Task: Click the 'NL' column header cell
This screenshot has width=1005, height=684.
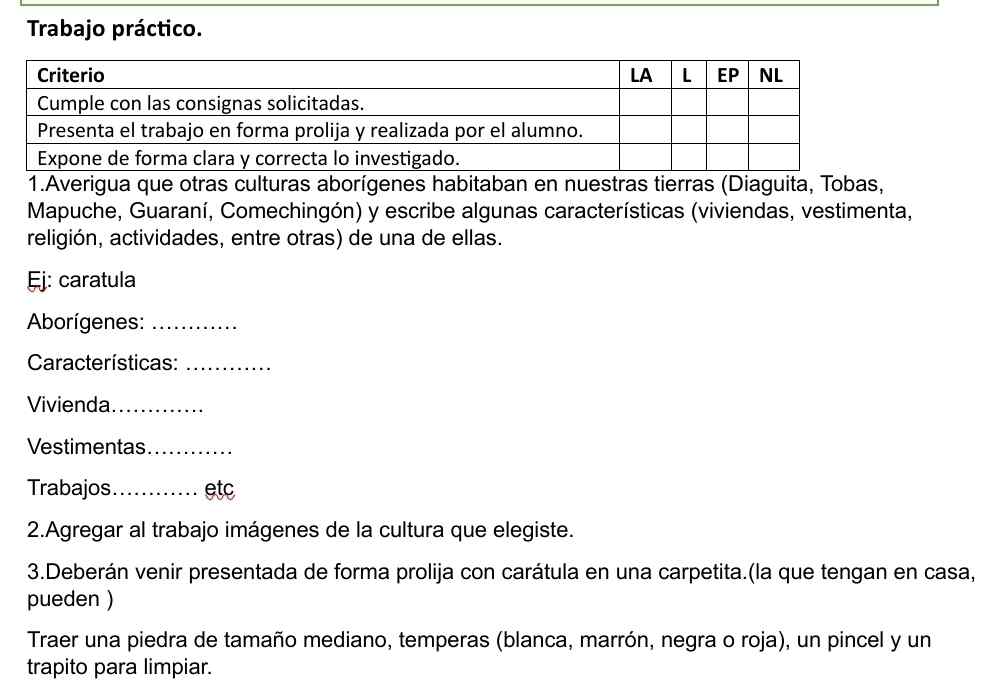Action: coord(772,75)
